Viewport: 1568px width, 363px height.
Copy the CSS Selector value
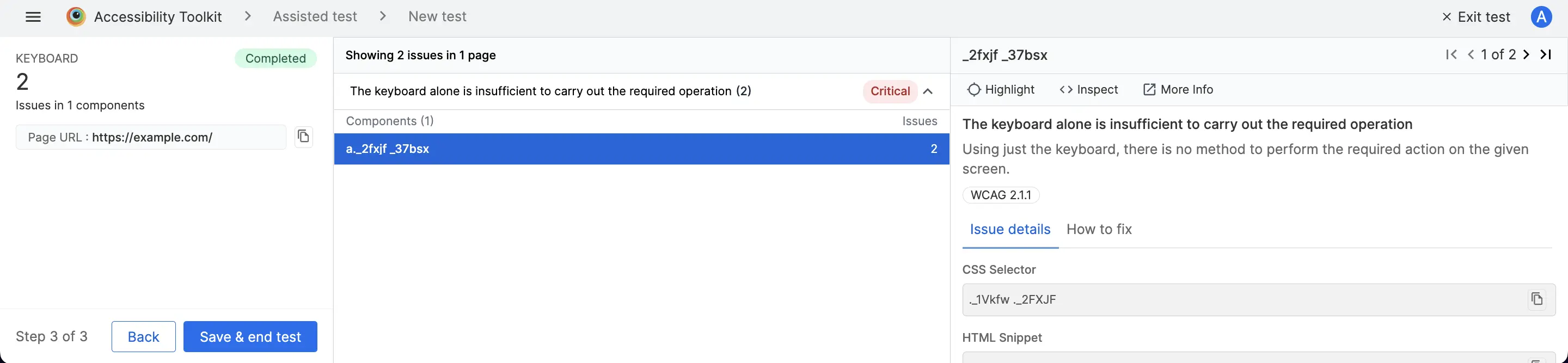[x=1536, y=299]
